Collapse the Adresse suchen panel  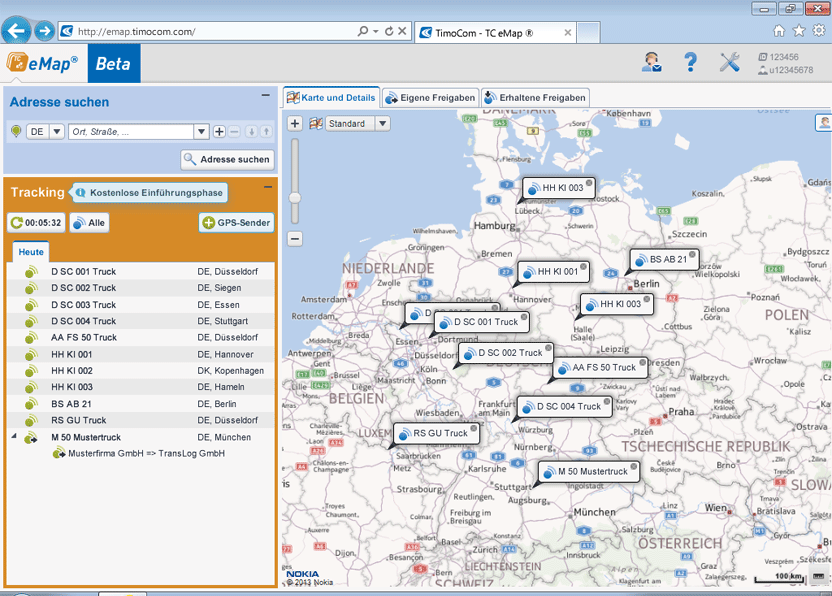tap(266, 96)
